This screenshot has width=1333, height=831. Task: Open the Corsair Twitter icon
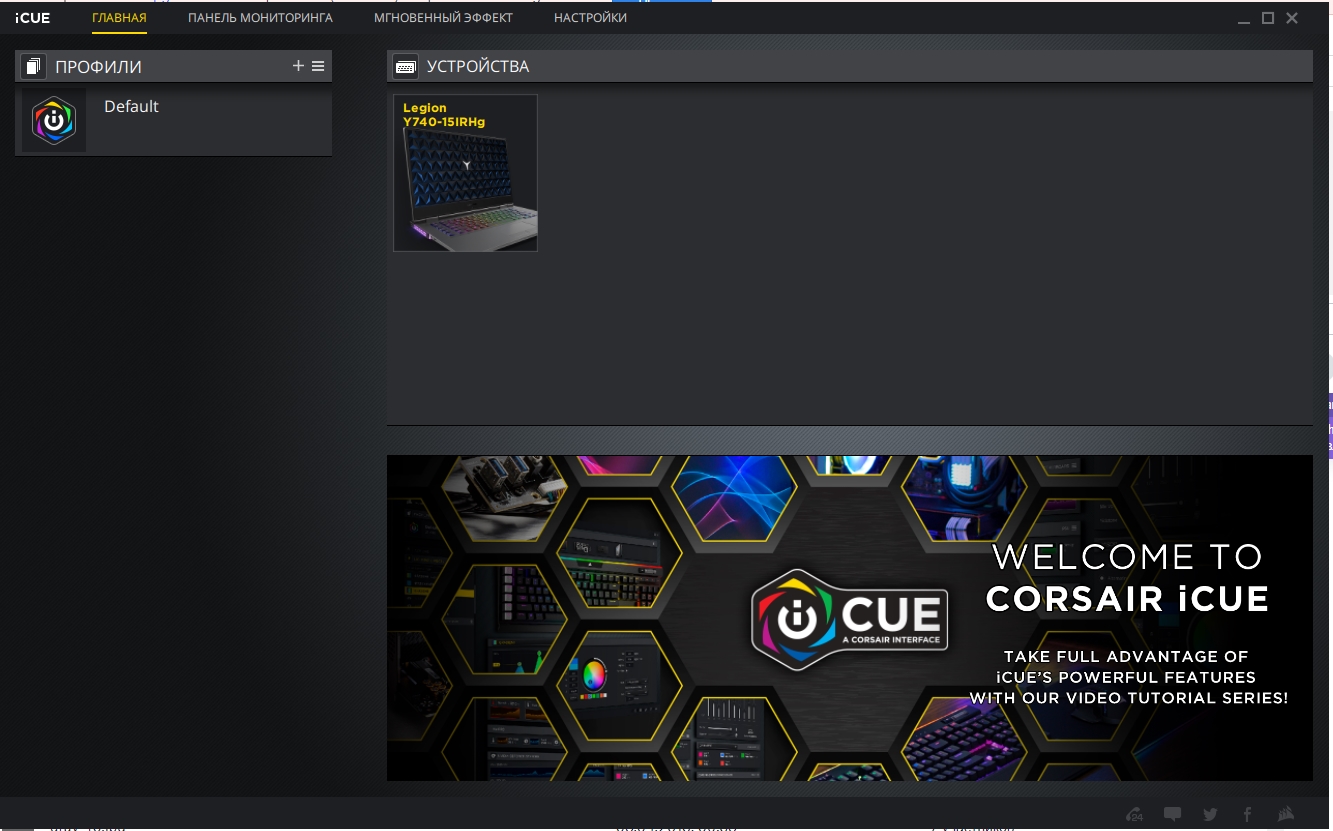(x=1210, y=814)
